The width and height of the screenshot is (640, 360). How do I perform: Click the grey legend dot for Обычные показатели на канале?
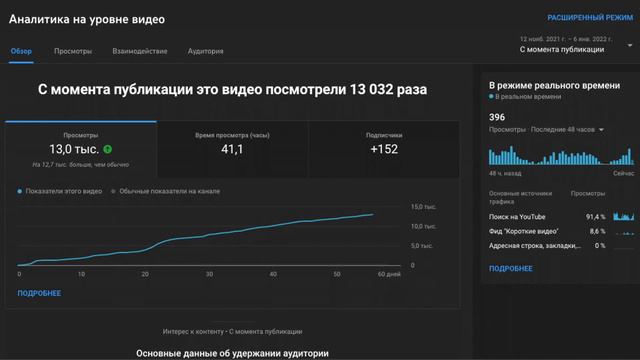113,191
